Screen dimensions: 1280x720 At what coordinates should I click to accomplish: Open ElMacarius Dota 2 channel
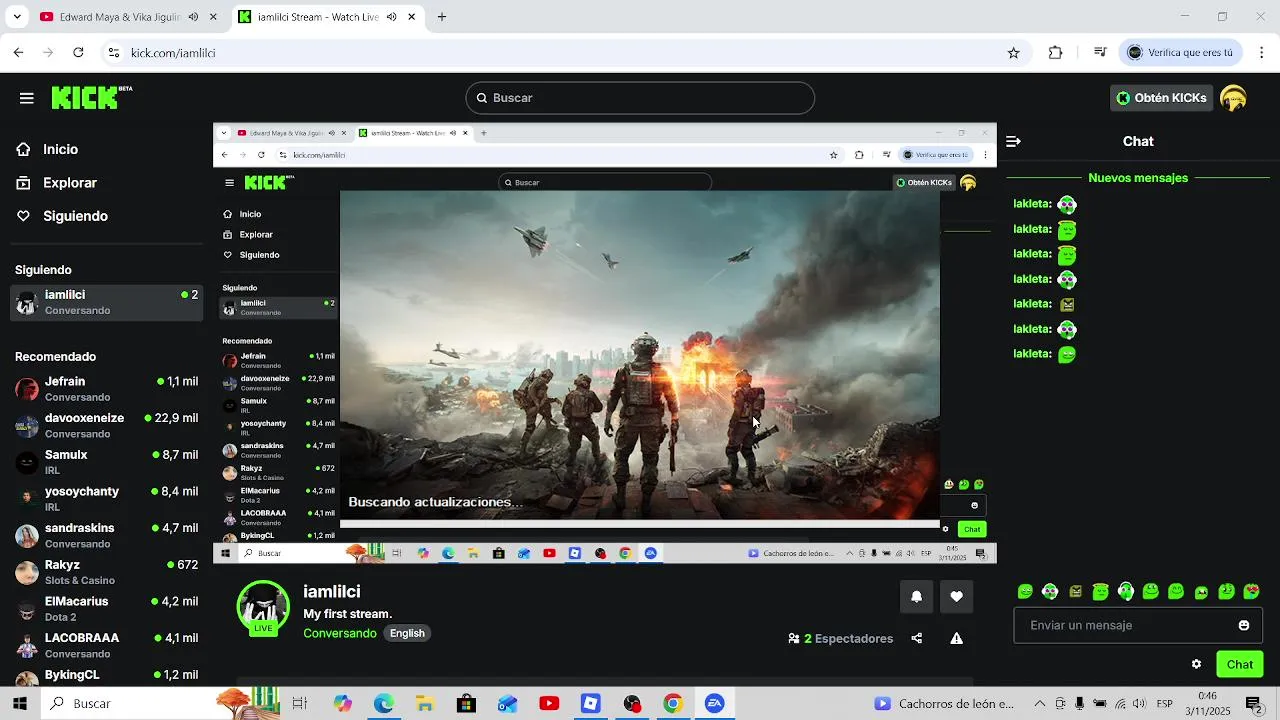(106, 609)
